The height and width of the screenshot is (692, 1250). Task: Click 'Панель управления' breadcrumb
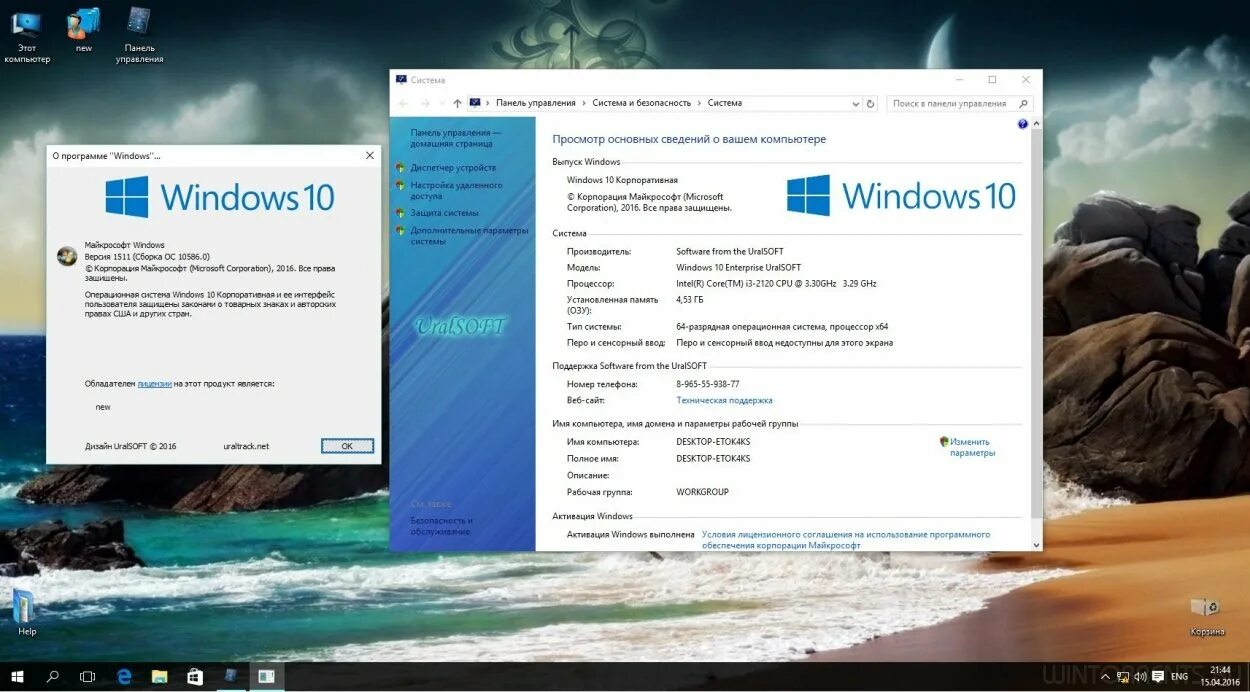(535, 103)
